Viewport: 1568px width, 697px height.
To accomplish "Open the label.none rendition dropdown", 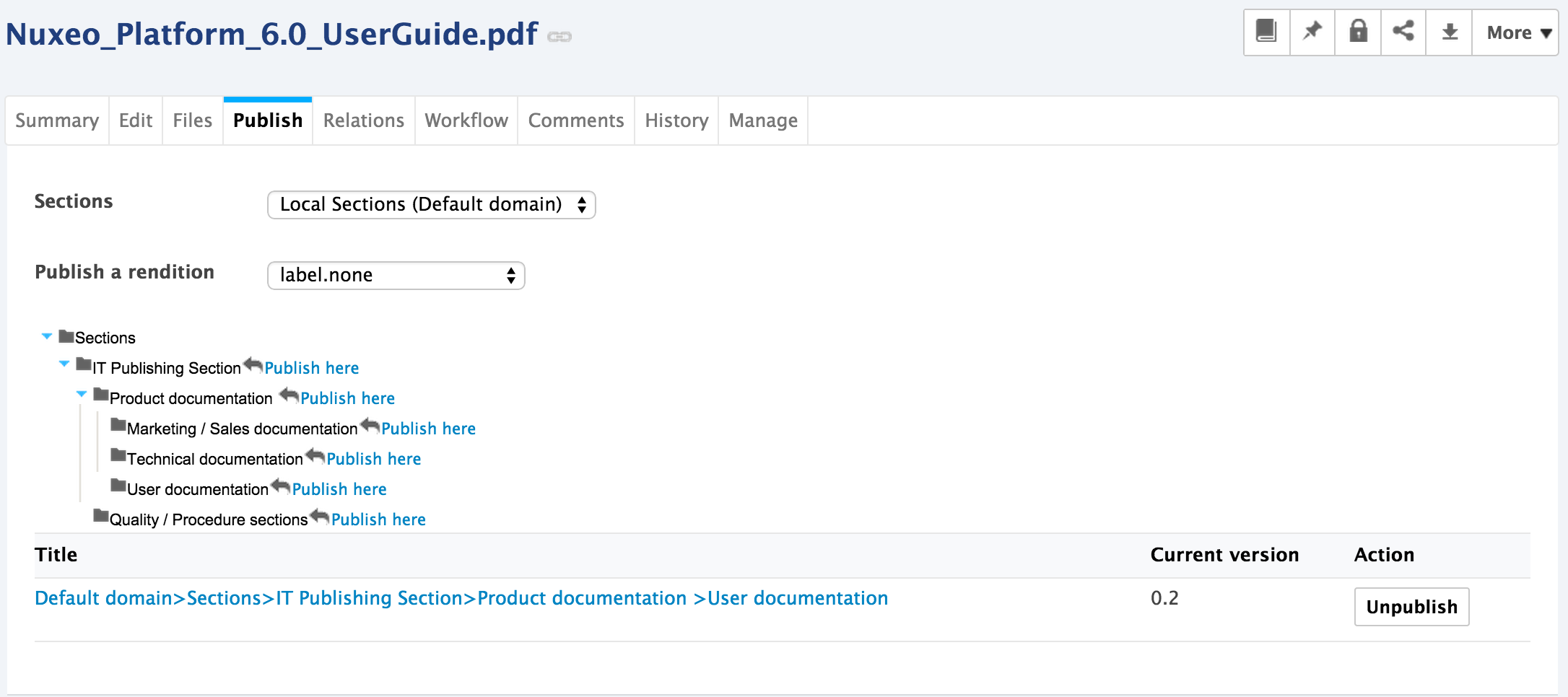I will (396, 275).
